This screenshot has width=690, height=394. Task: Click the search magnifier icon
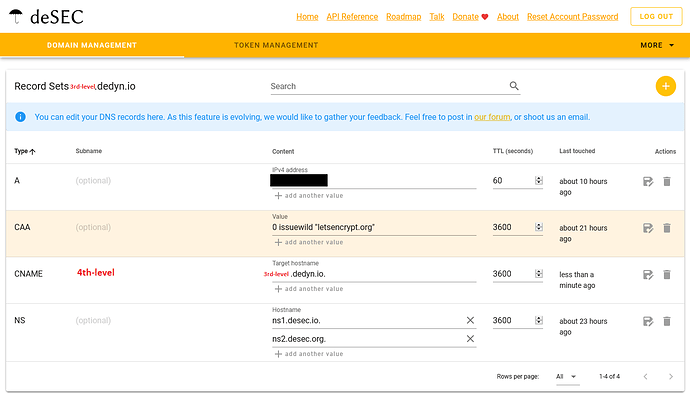pos(514,86)
